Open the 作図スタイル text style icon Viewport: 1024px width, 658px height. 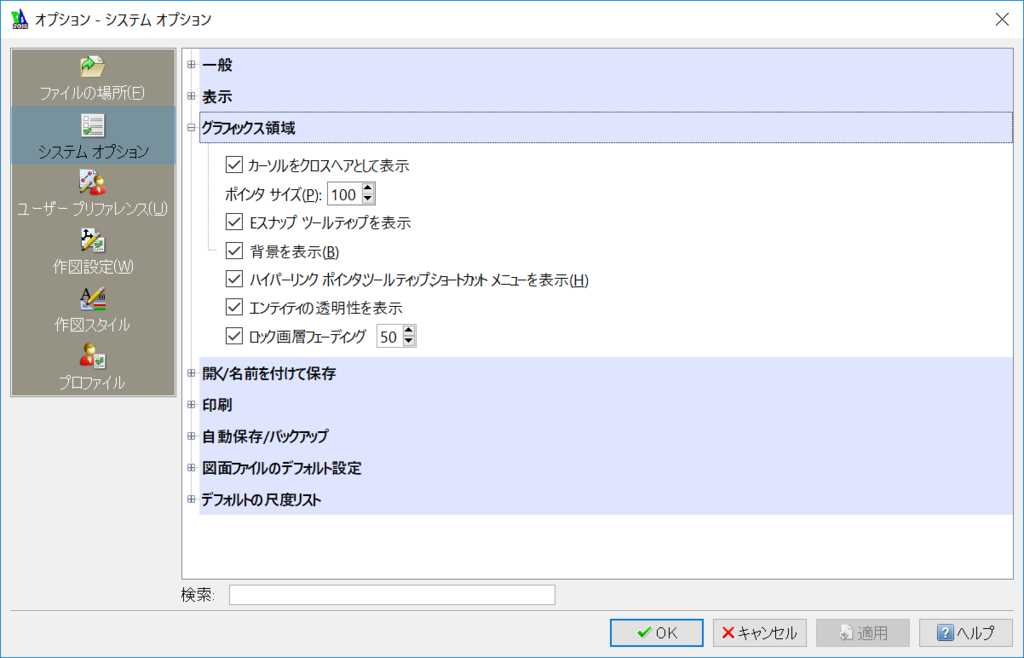point(93,298)
